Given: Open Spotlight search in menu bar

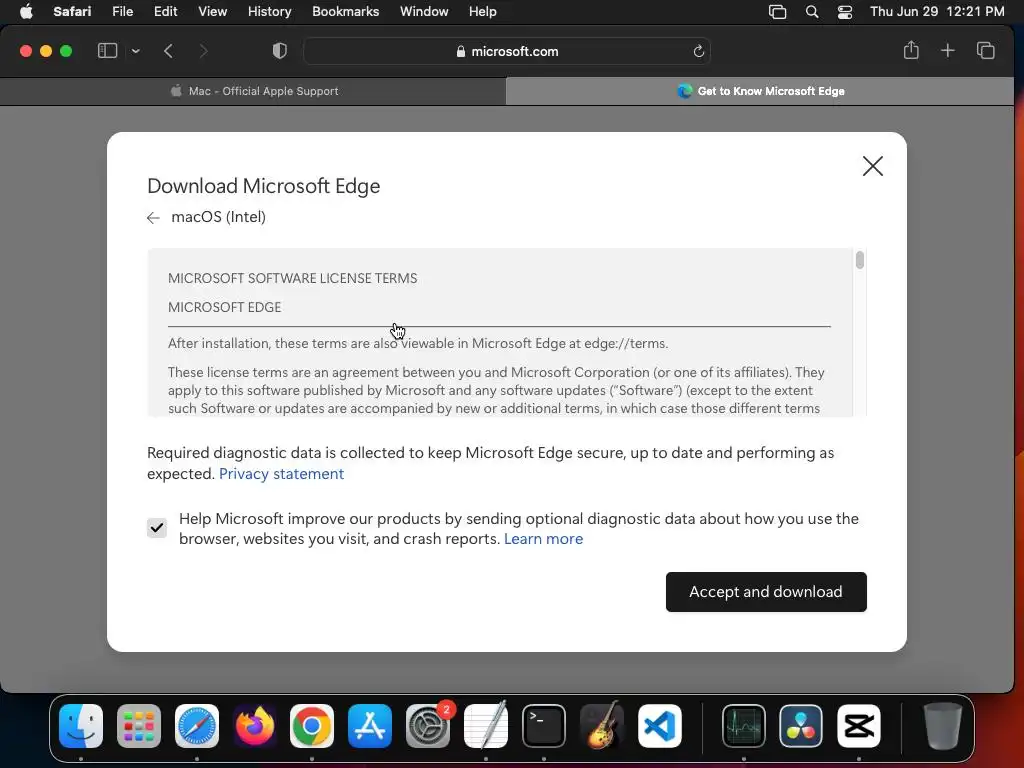Looking at the screenshot, I should (x=812, y=12).
